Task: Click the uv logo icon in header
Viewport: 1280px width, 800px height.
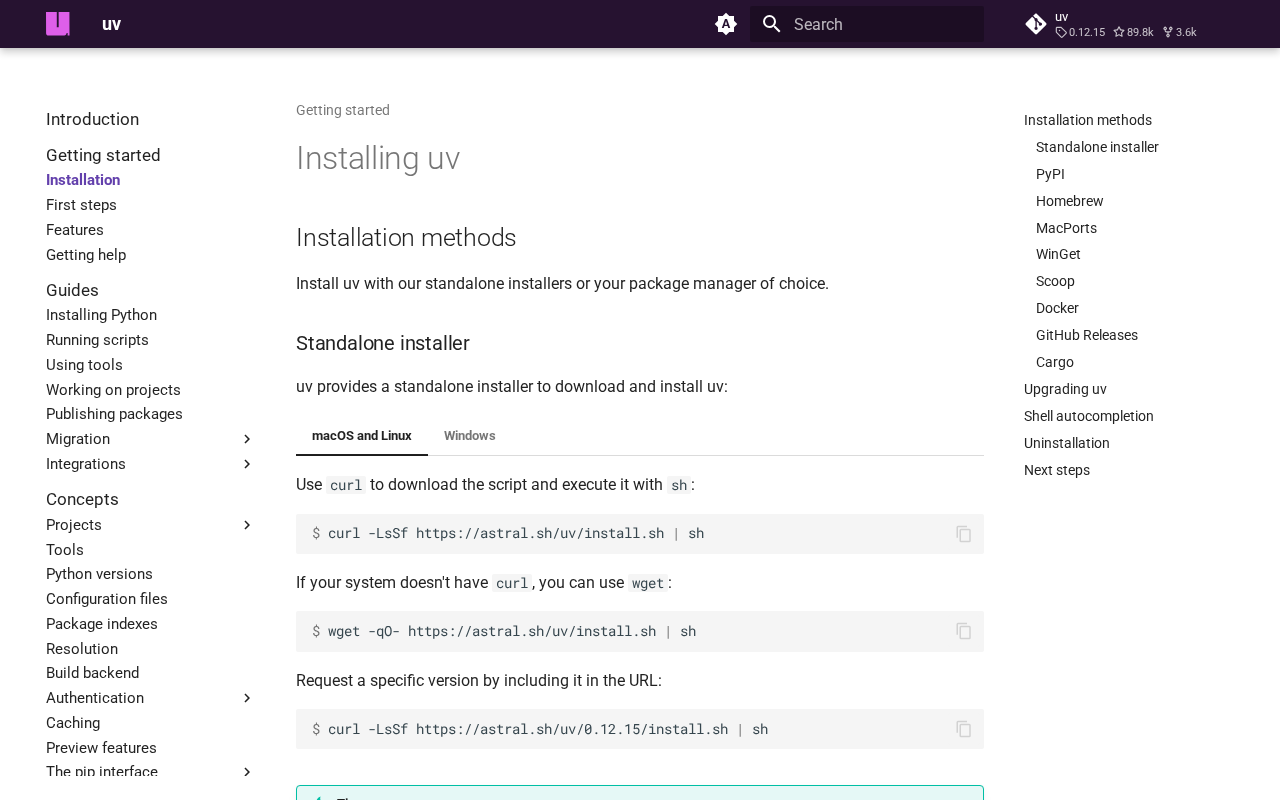Action: tap(58, 24)
